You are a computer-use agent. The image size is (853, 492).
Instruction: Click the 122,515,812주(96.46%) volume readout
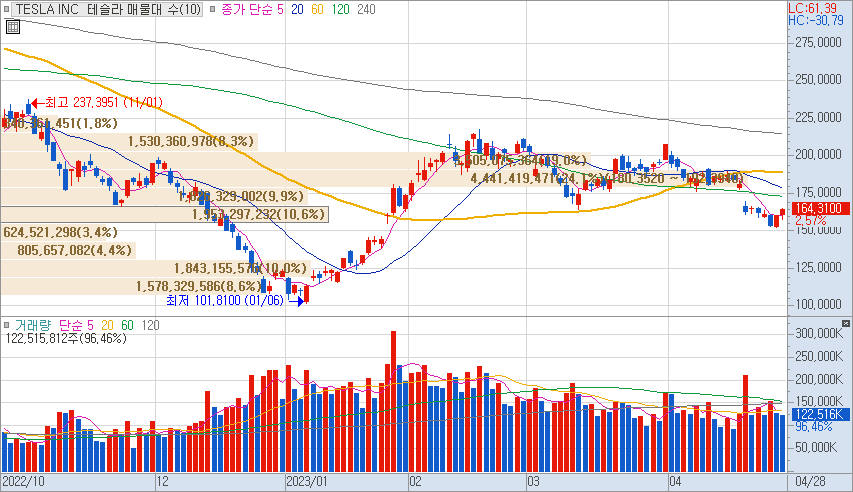pyautogui.click(x=66, y=339)
